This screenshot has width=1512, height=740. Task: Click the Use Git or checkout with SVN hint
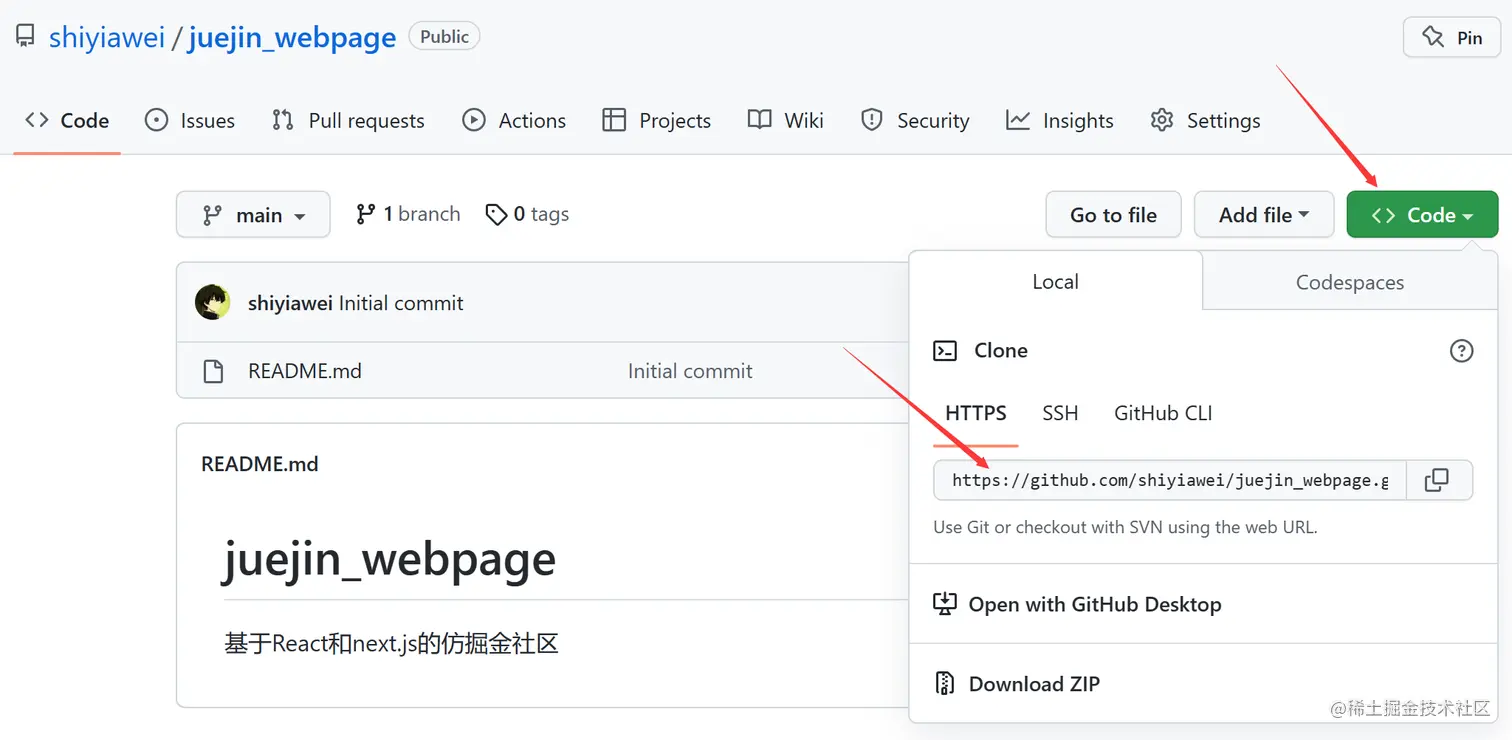point(1125,527)
